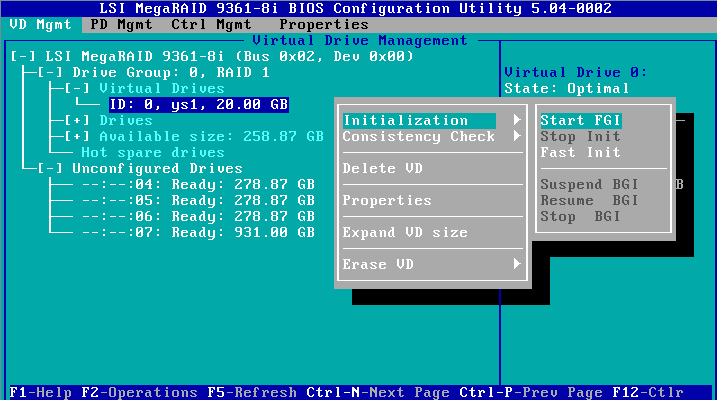Choose Fast Init in the submenu

click(x=580, y=153)
